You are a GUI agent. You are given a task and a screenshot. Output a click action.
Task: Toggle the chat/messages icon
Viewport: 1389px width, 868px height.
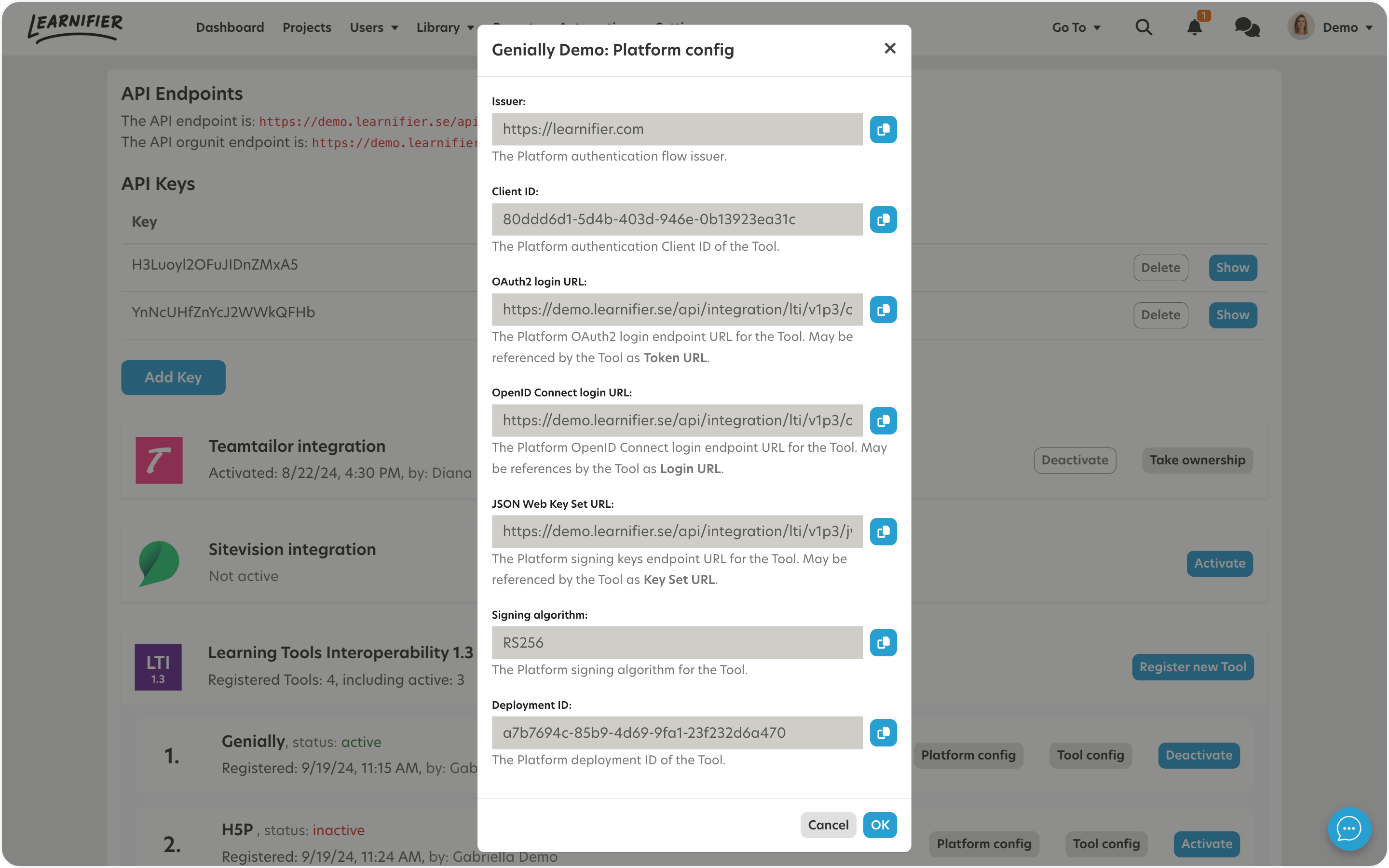(x=1246, y=27)
